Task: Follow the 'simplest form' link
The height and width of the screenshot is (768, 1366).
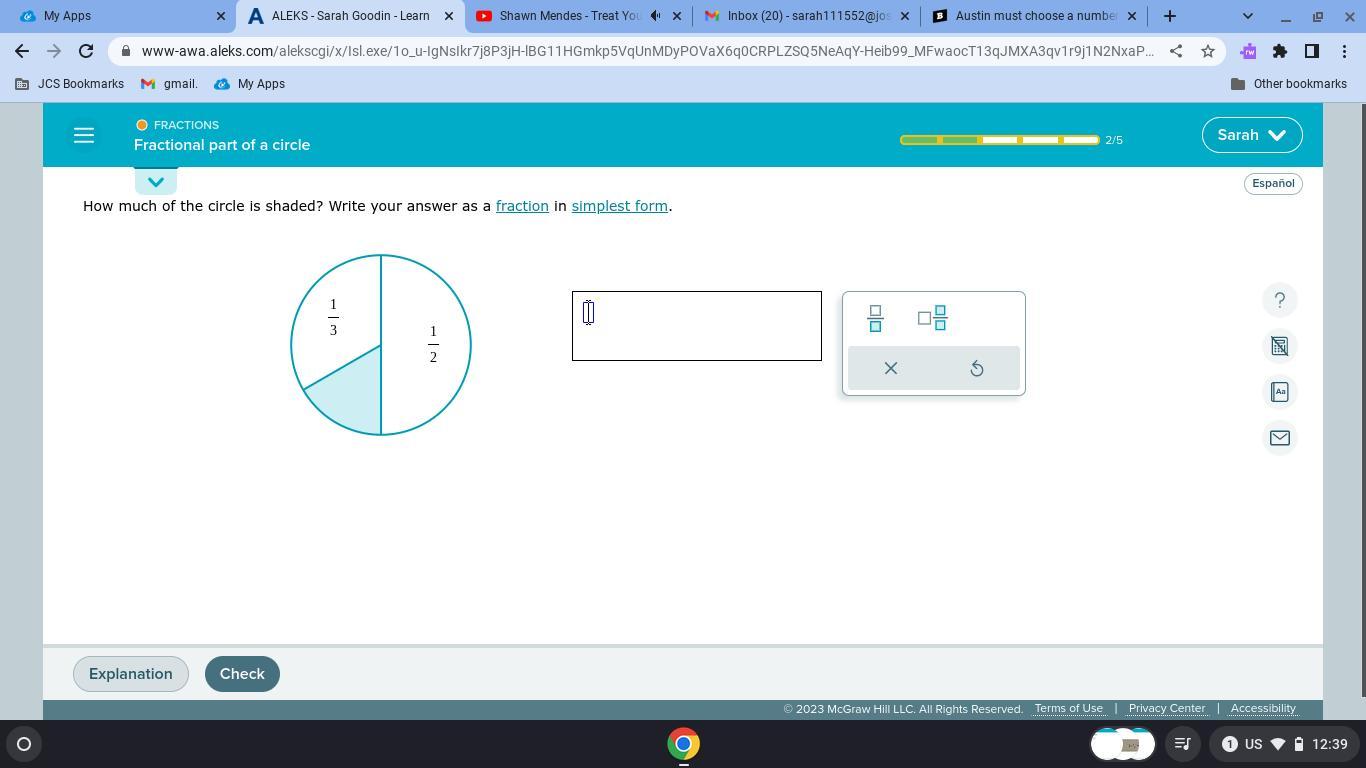Action: 619,206
